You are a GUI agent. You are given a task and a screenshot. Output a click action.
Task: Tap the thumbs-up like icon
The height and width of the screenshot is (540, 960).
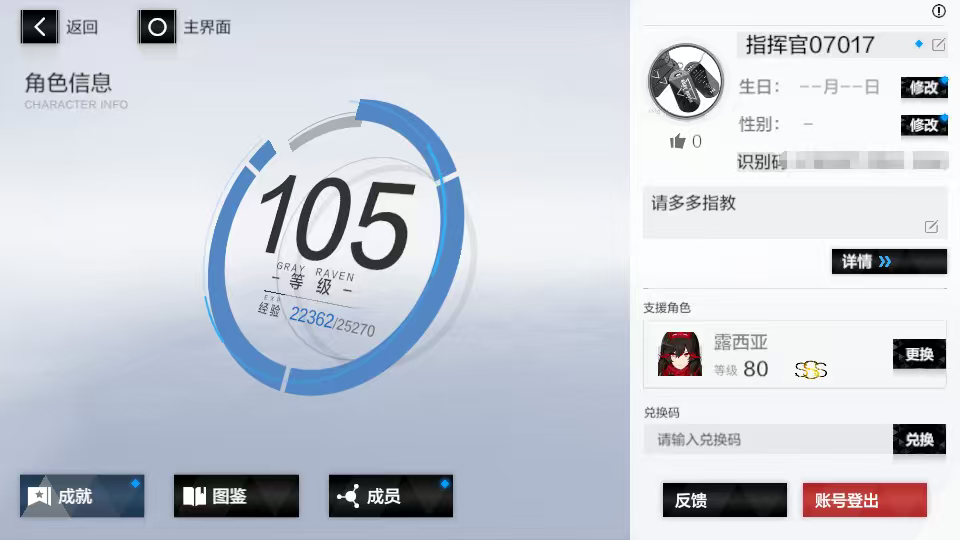point(678,142)
